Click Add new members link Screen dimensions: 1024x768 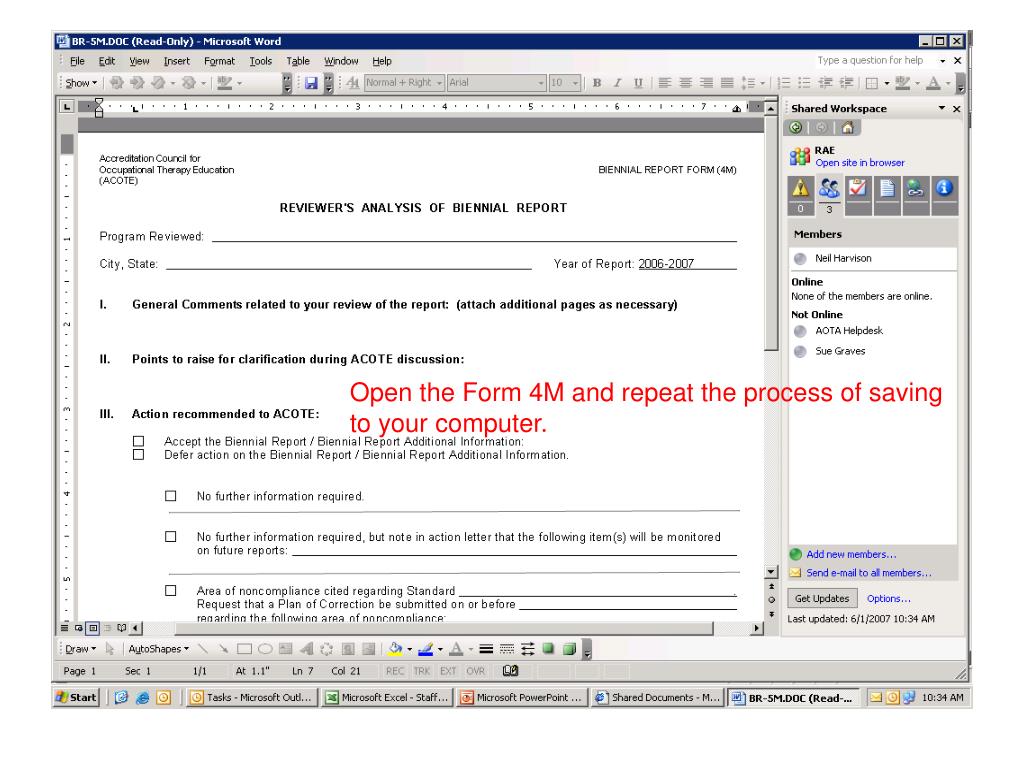coord(851,554)
